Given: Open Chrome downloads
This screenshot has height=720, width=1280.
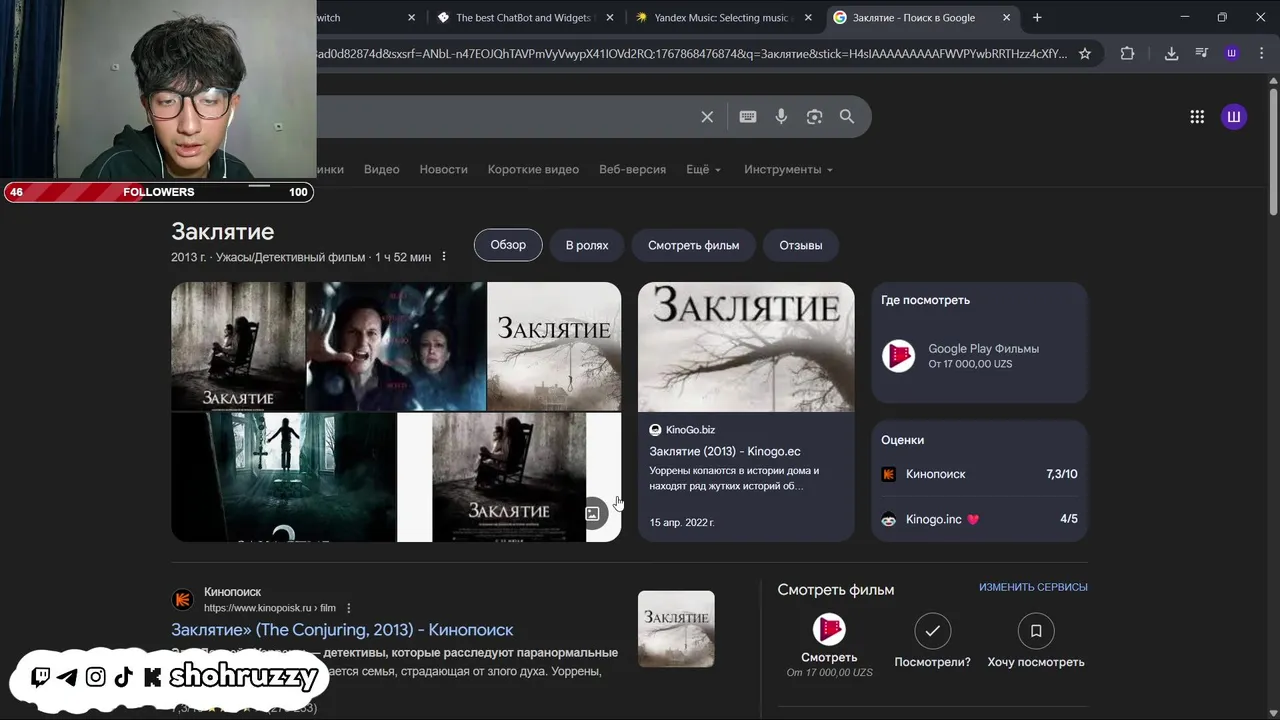Looking at the screenshot, I should (1171, 53).
